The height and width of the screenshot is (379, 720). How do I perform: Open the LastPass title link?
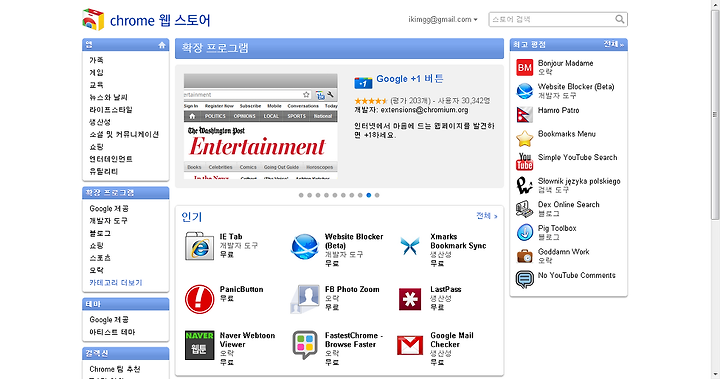[446, 289]
